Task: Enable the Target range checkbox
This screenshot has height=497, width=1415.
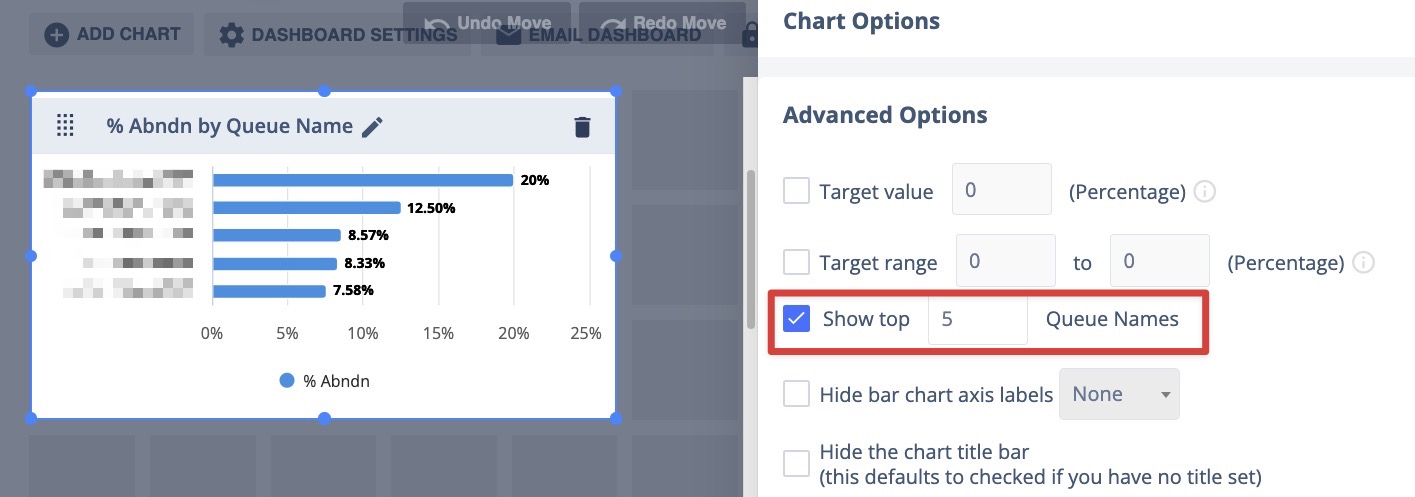Action: coord(796,262)
